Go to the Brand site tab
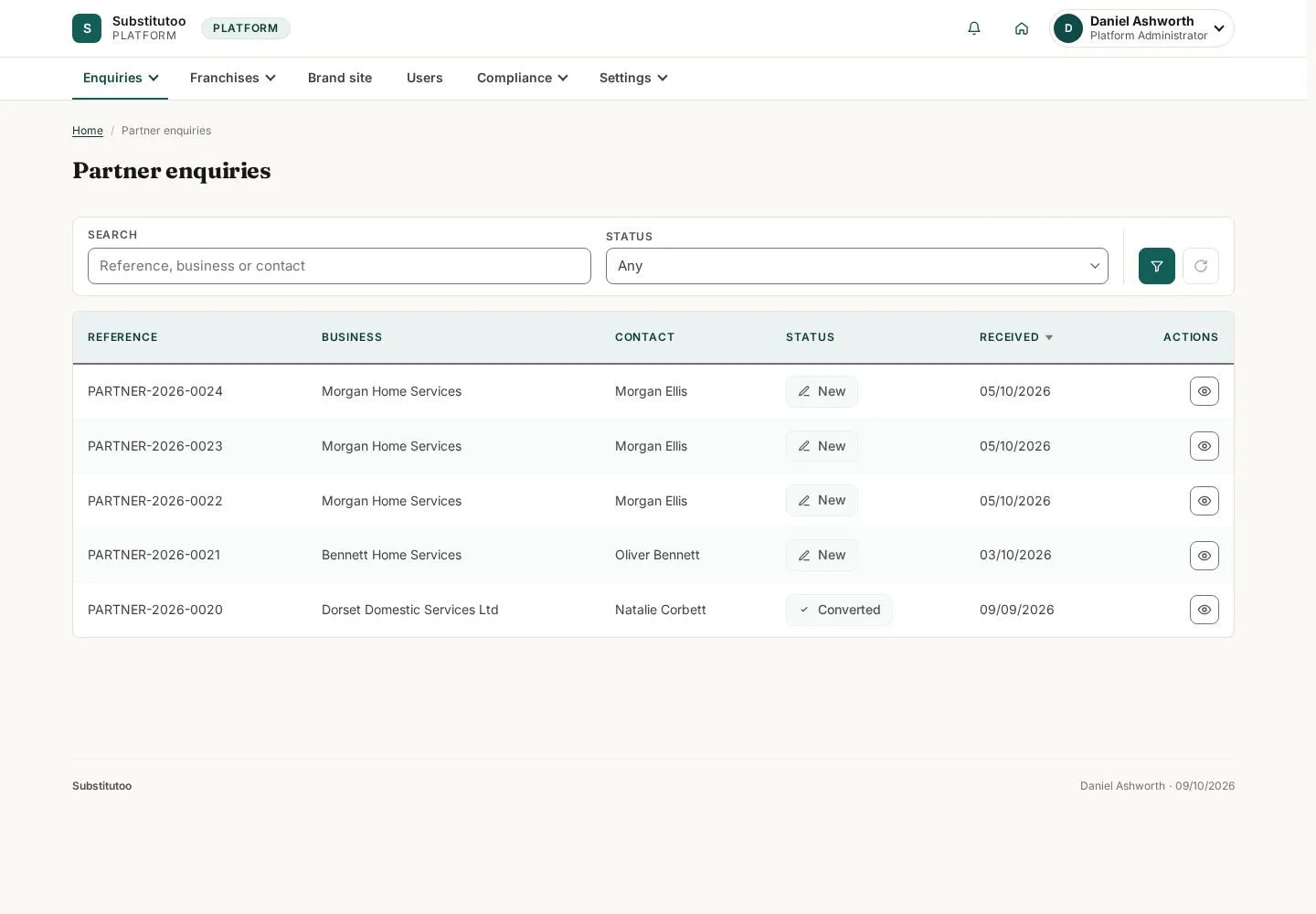1316x914 pixels. pos(340,79)
